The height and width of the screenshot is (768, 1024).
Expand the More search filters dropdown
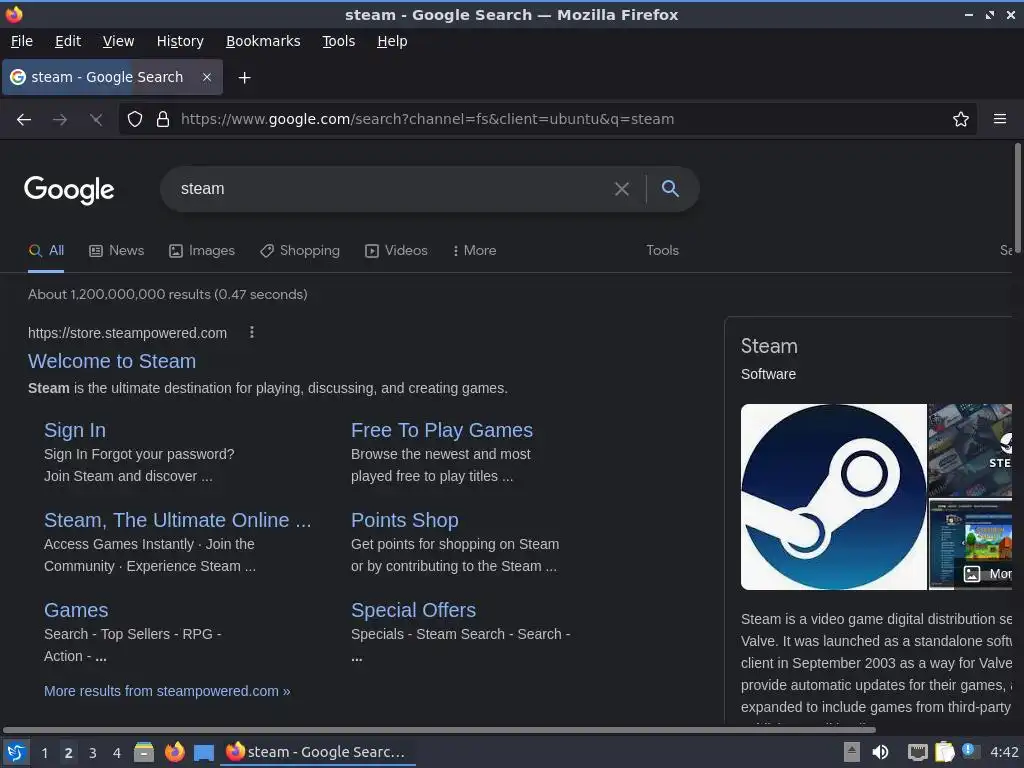(474, 251)
